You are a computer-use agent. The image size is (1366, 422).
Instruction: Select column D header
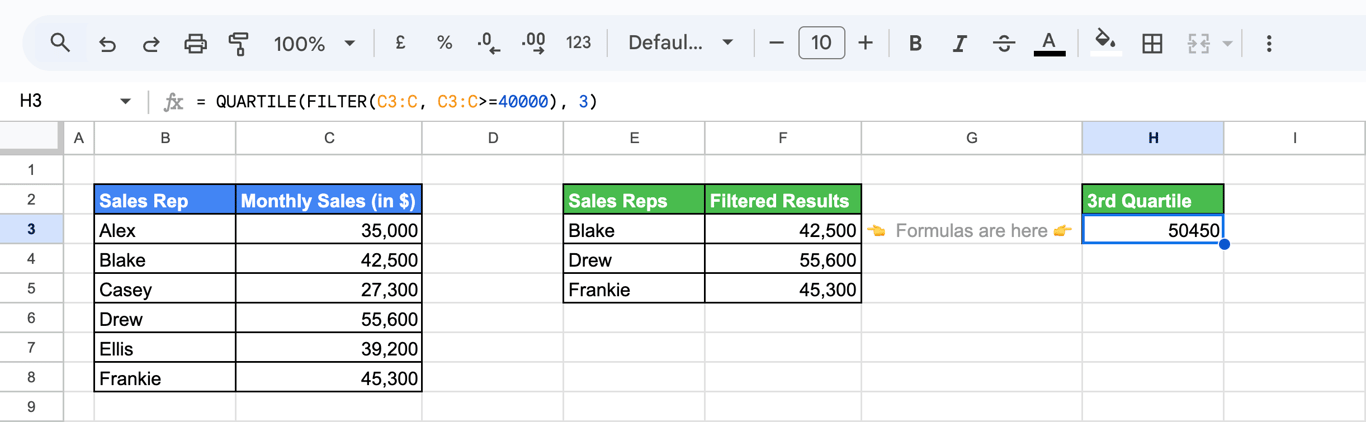tap(493, 138)
